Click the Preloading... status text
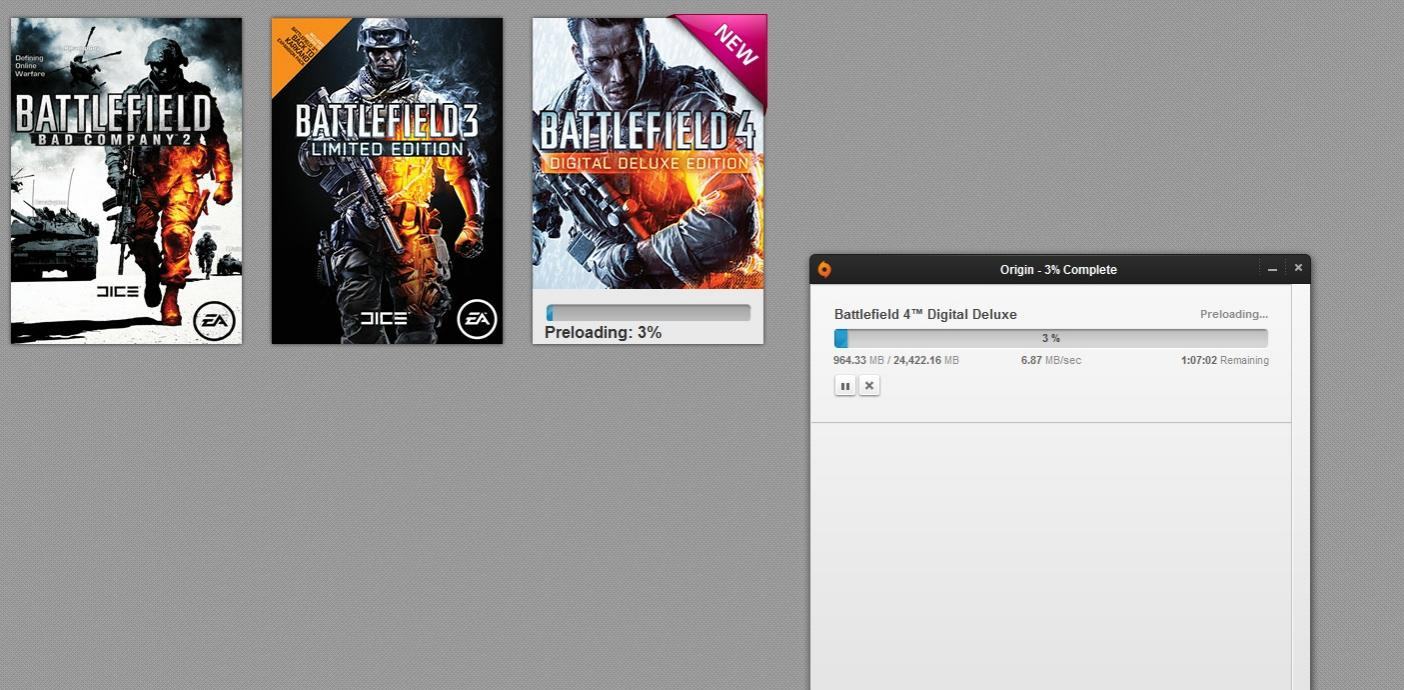Screen dimensions: 1404x690 pyautogui.click(x=1234, y=314)
